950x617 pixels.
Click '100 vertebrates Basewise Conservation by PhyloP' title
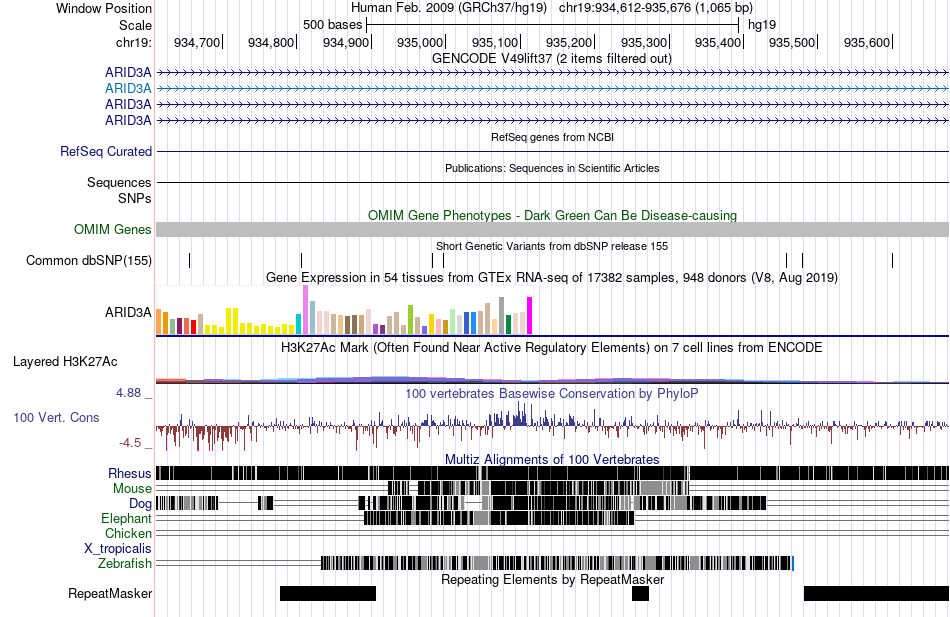[x=552, y=394]
